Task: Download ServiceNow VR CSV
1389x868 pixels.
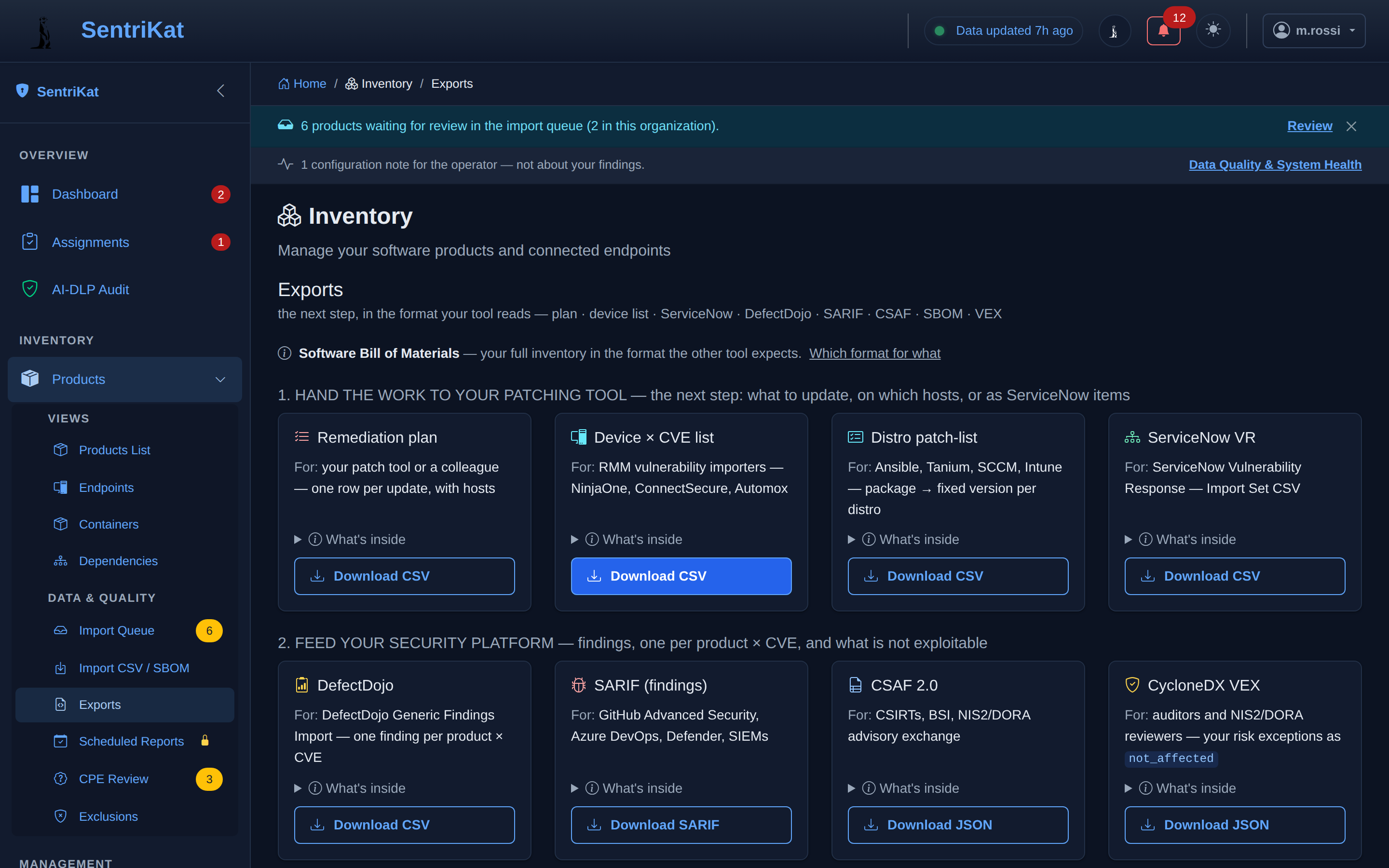Action: click(x=1235, y=576)
